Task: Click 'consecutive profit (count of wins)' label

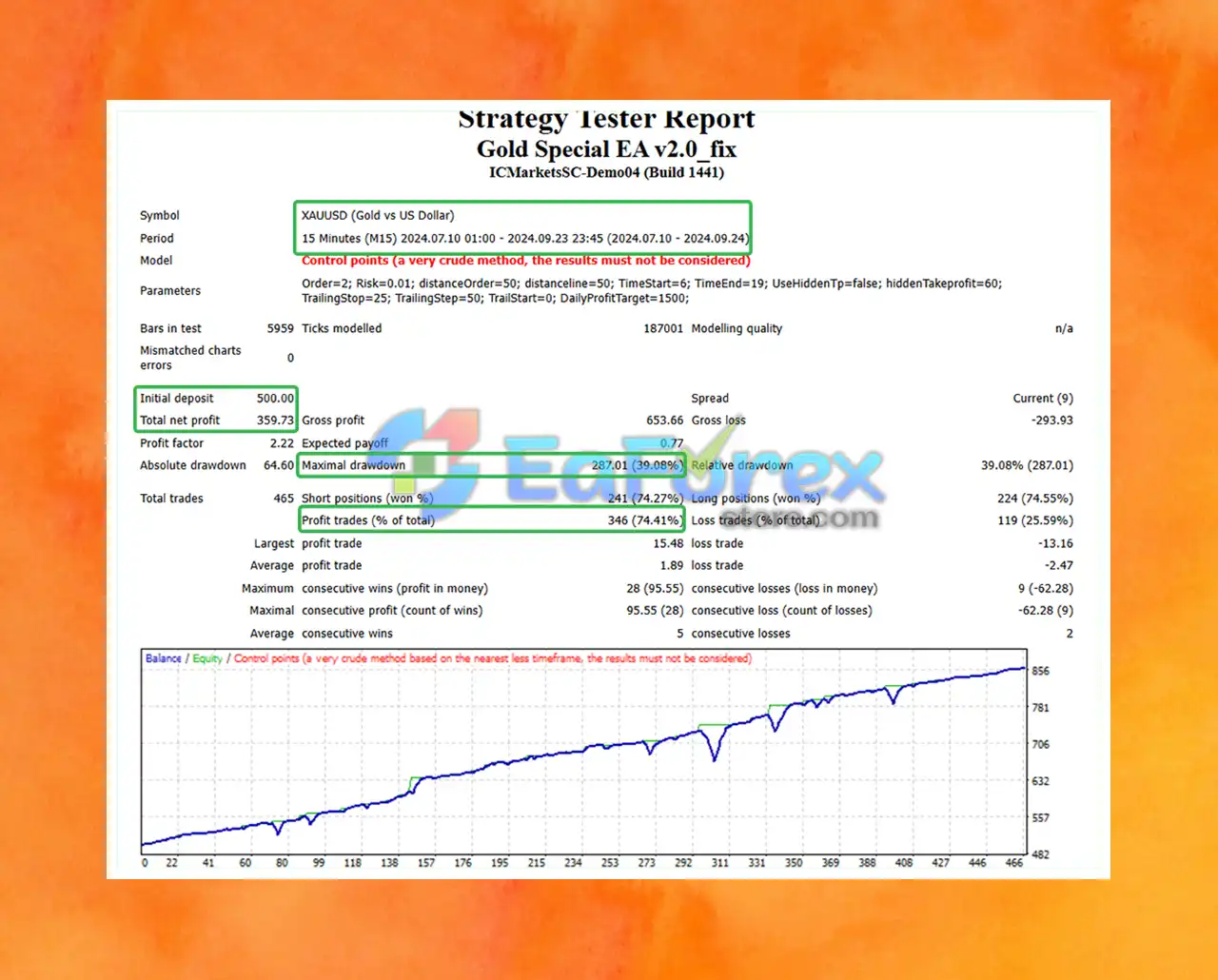Action: click(392, 610)
